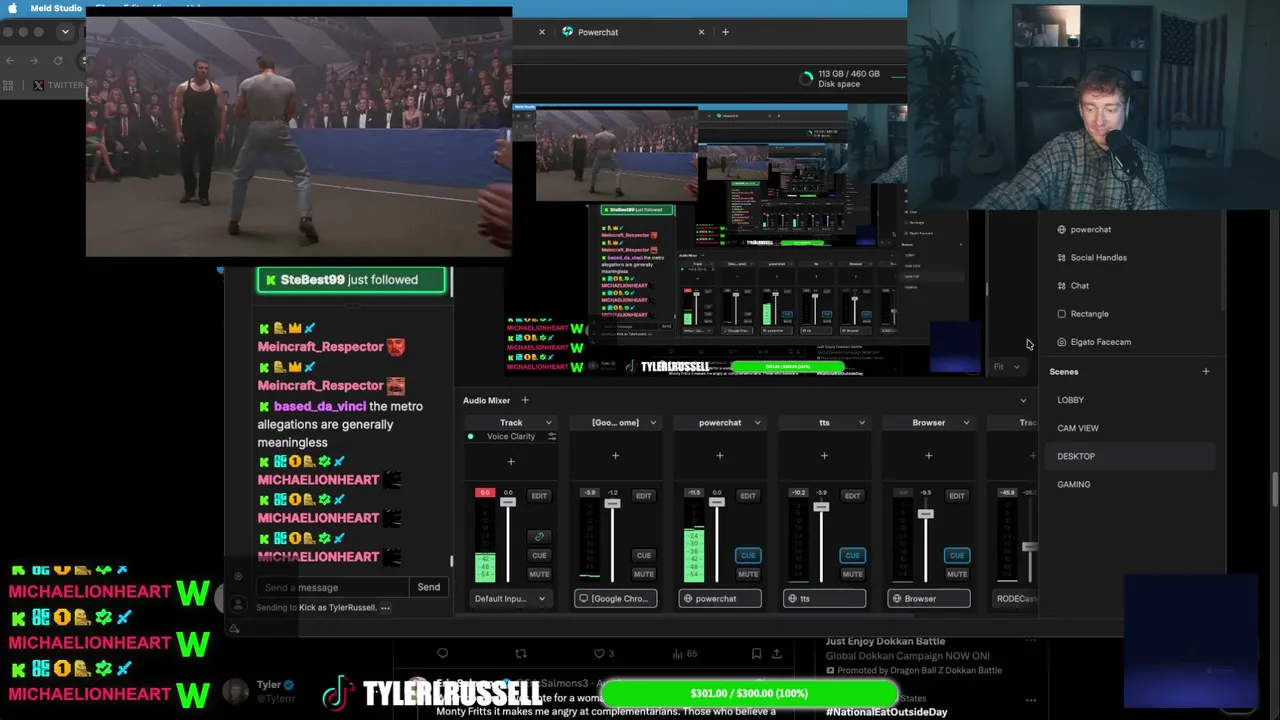Switch to the DESKTOP scene
The image size is (1280, 720).
pyautogui.click(x=1132, y=456)
